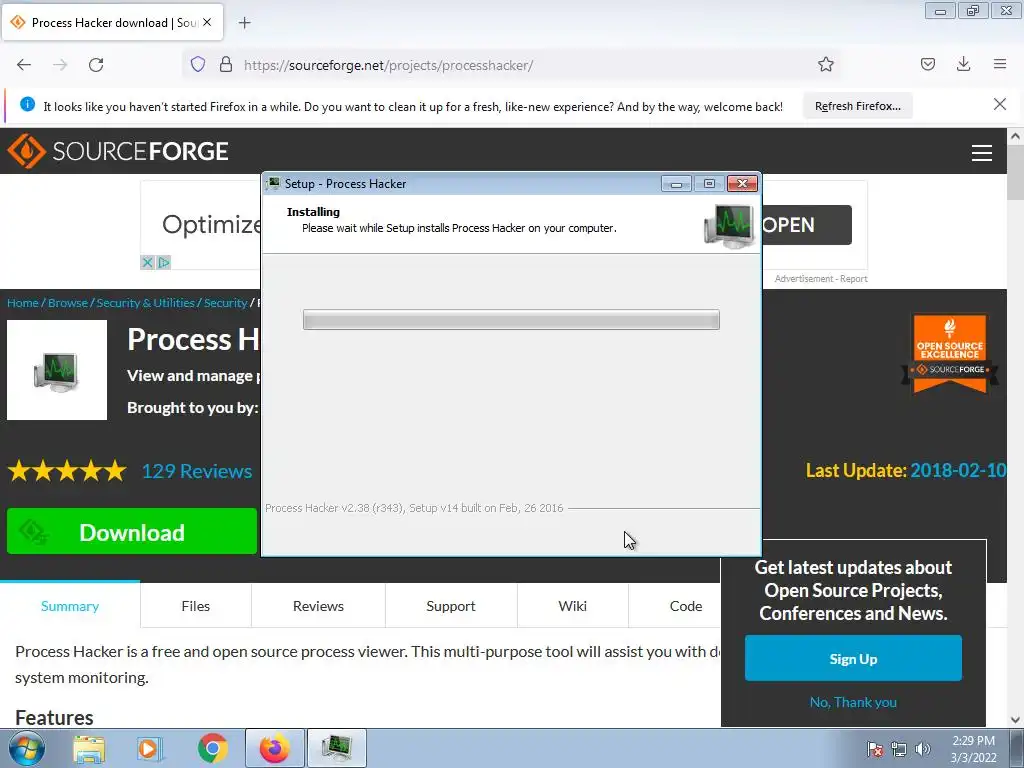Click the SourceForge logo
The width and height of the screenshot is (1024, 768).
[x=118, y=151]
